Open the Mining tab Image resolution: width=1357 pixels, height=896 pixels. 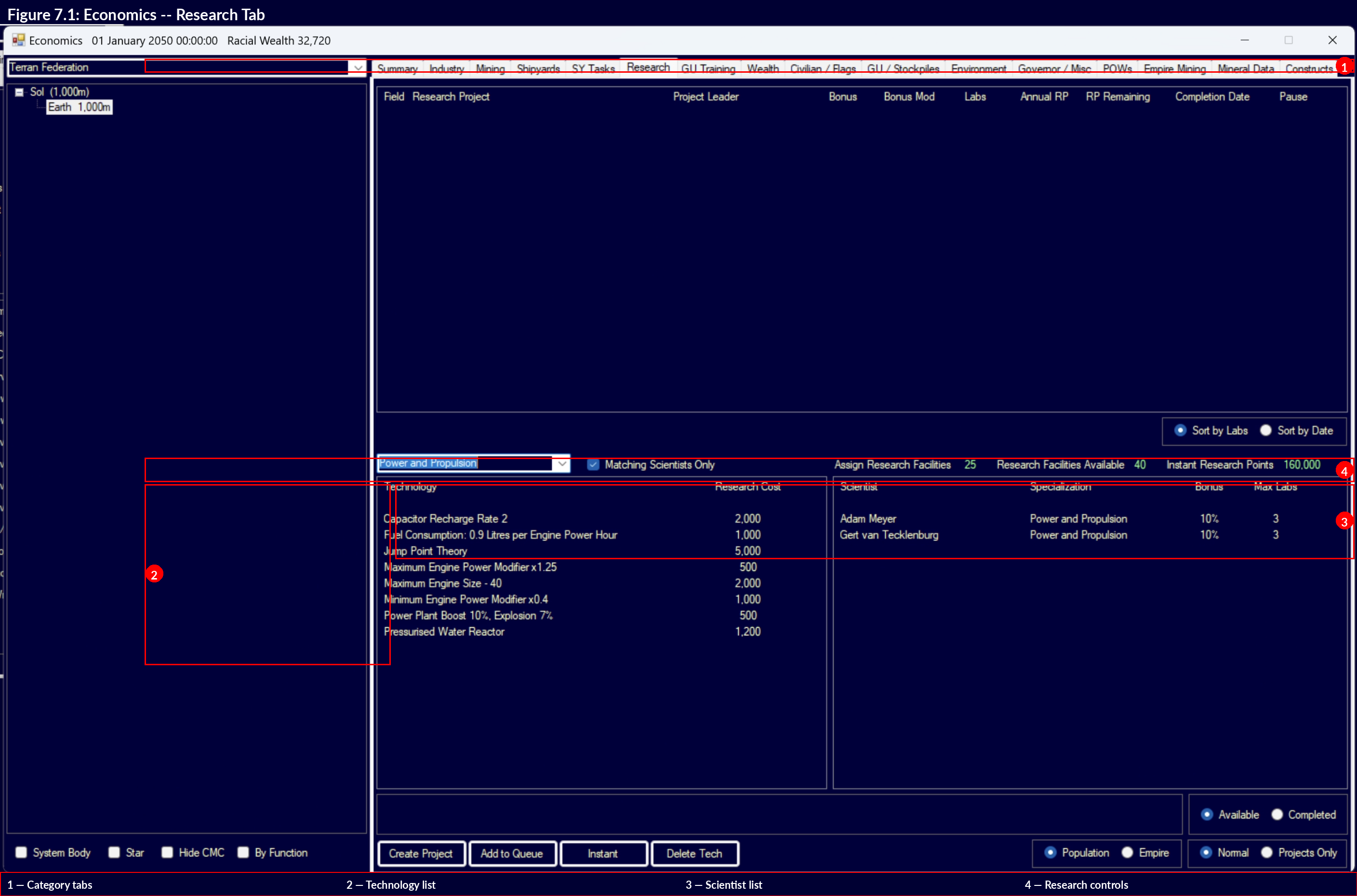[490, 68]
